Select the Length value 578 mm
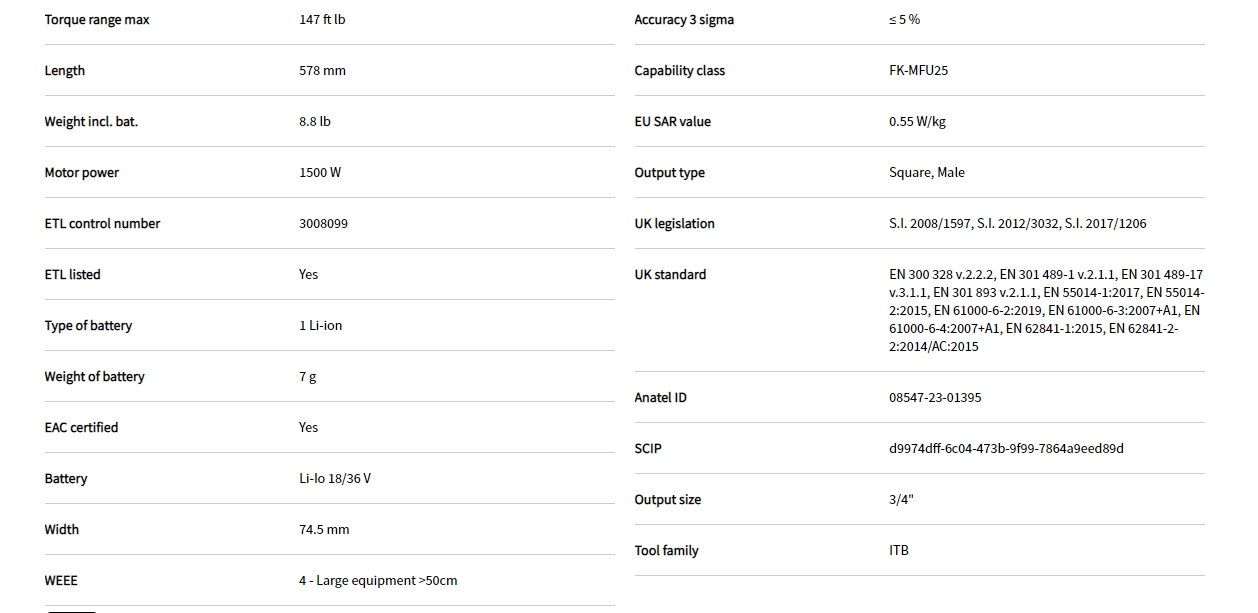 tap(322, 71)
